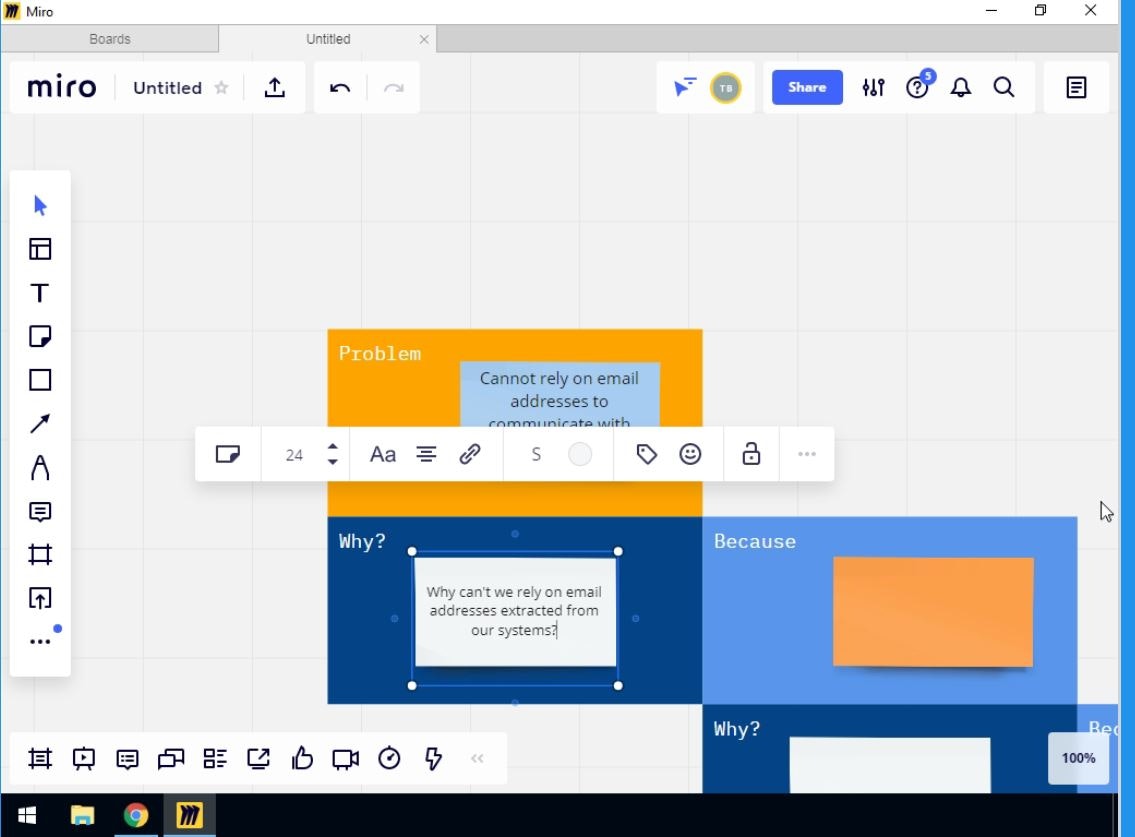The width and height of the screenshot is (1135, 837).
Task: Click the miro logo
Action: click(x=62, y=88)
